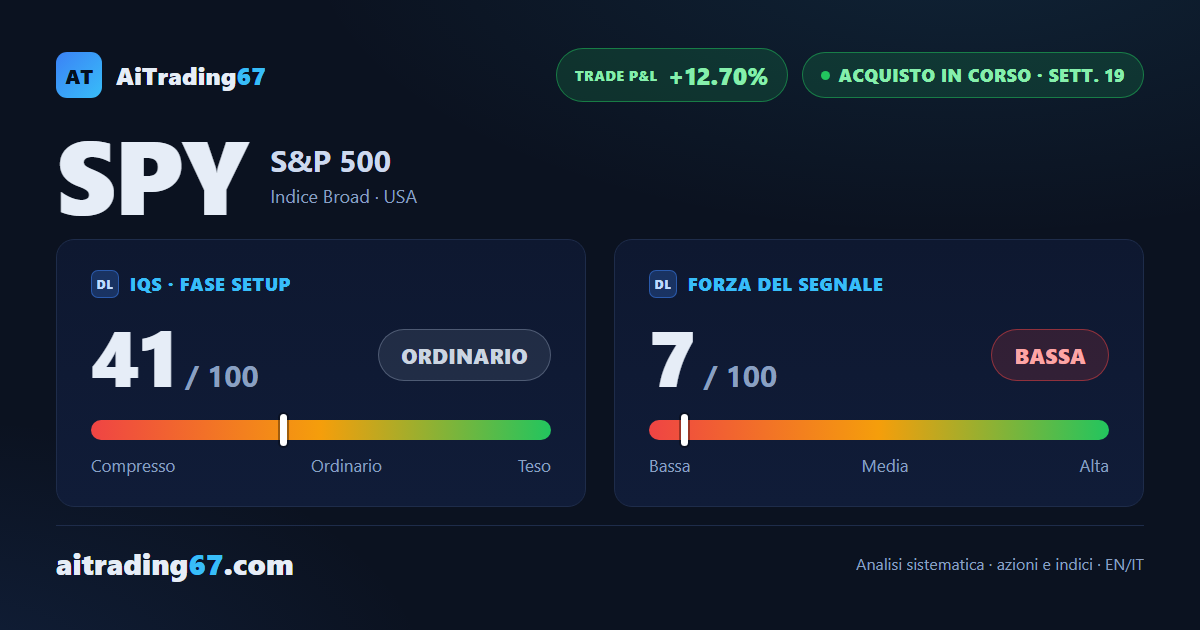
Task: Open the Trade P&L +12.70% badge
Action: (x=672, y=75)
